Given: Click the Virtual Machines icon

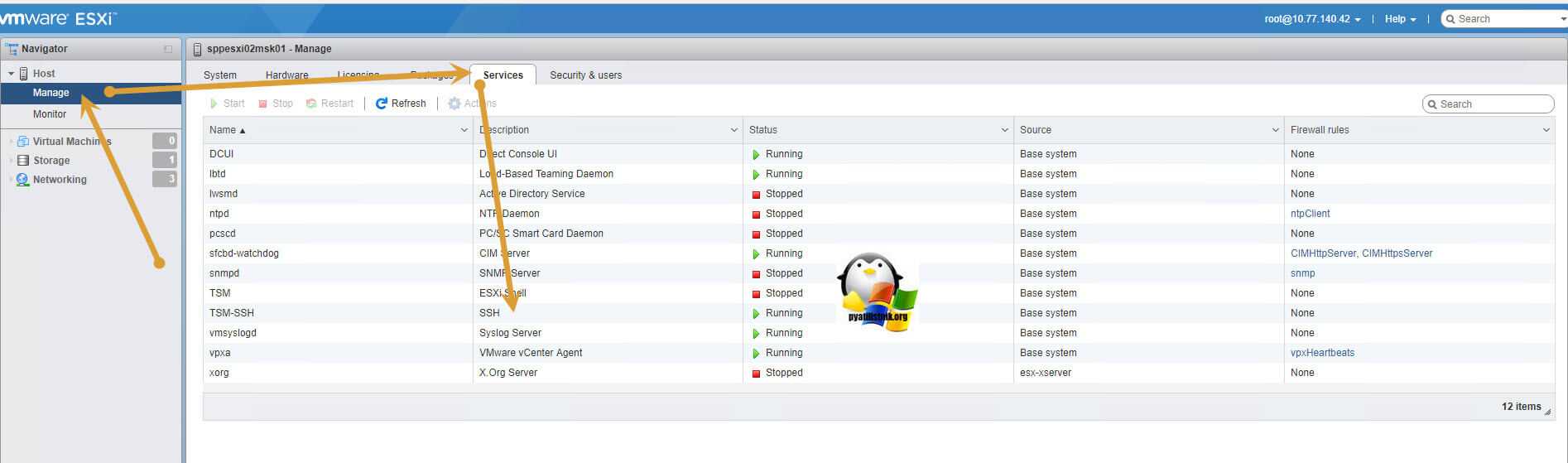Looking at the screenshot, I should pos(23,142).
